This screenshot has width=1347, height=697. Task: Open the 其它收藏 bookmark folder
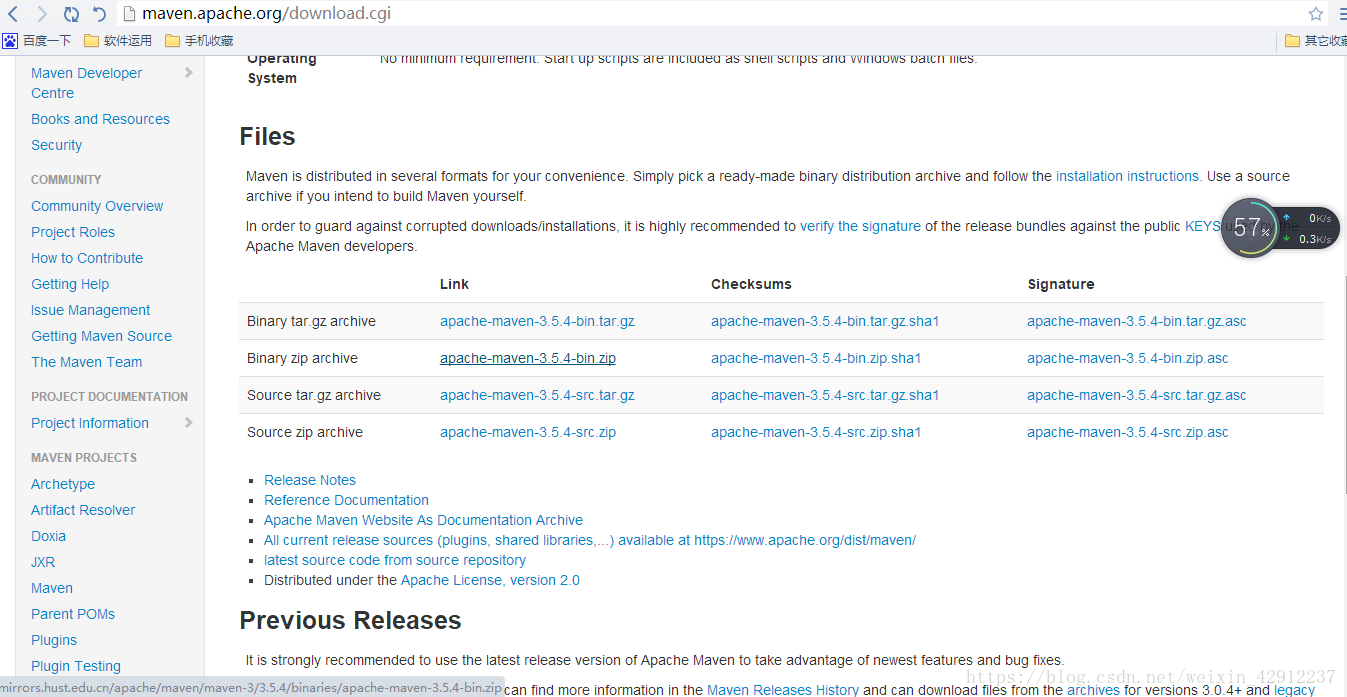pyautogui.click(x=1315, y=41)
